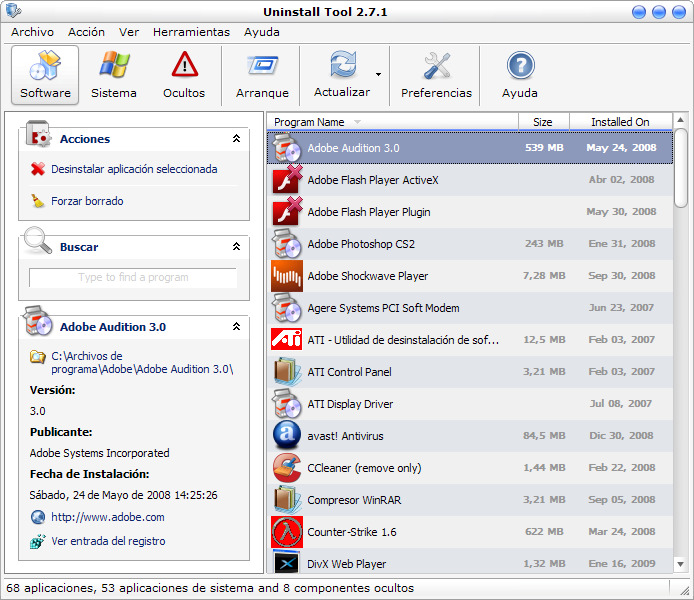This screenshot has height=600, width=694.
Task: Open Preferencias settings
Action: point(436,76)
